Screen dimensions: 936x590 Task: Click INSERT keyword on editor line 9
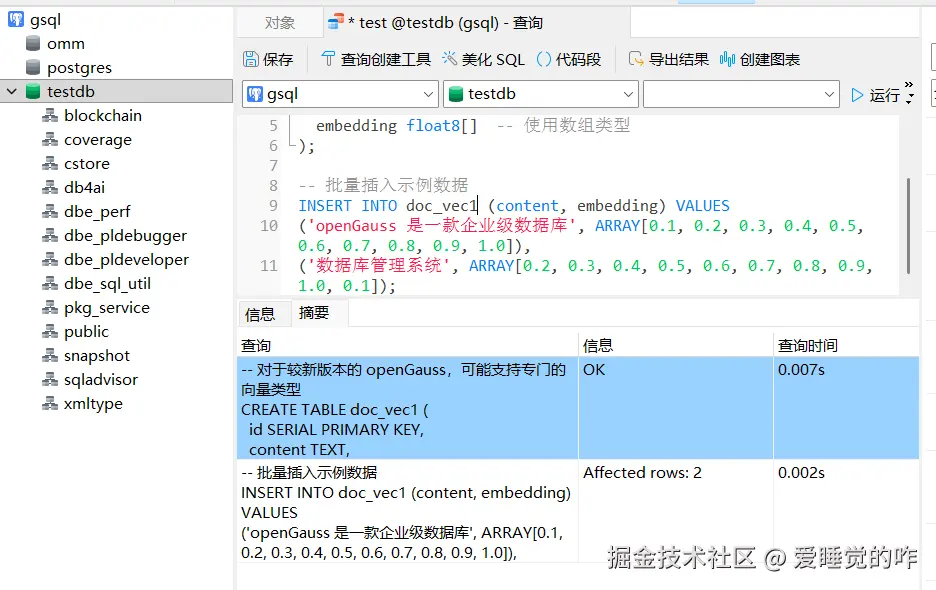pyautogui.click(x=325, y=206)
